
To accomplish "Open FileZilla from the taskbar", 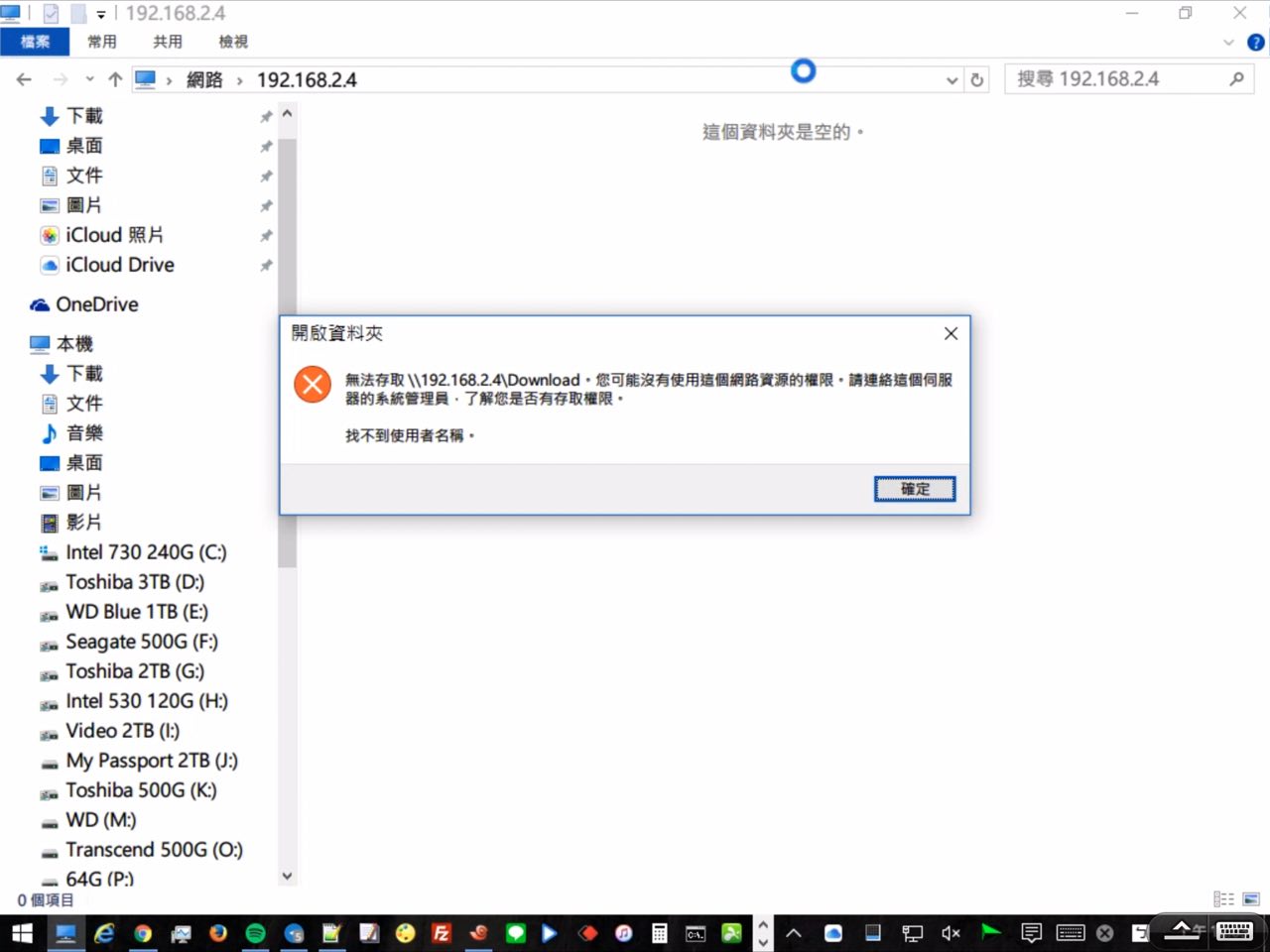I will tap(442, 933).
